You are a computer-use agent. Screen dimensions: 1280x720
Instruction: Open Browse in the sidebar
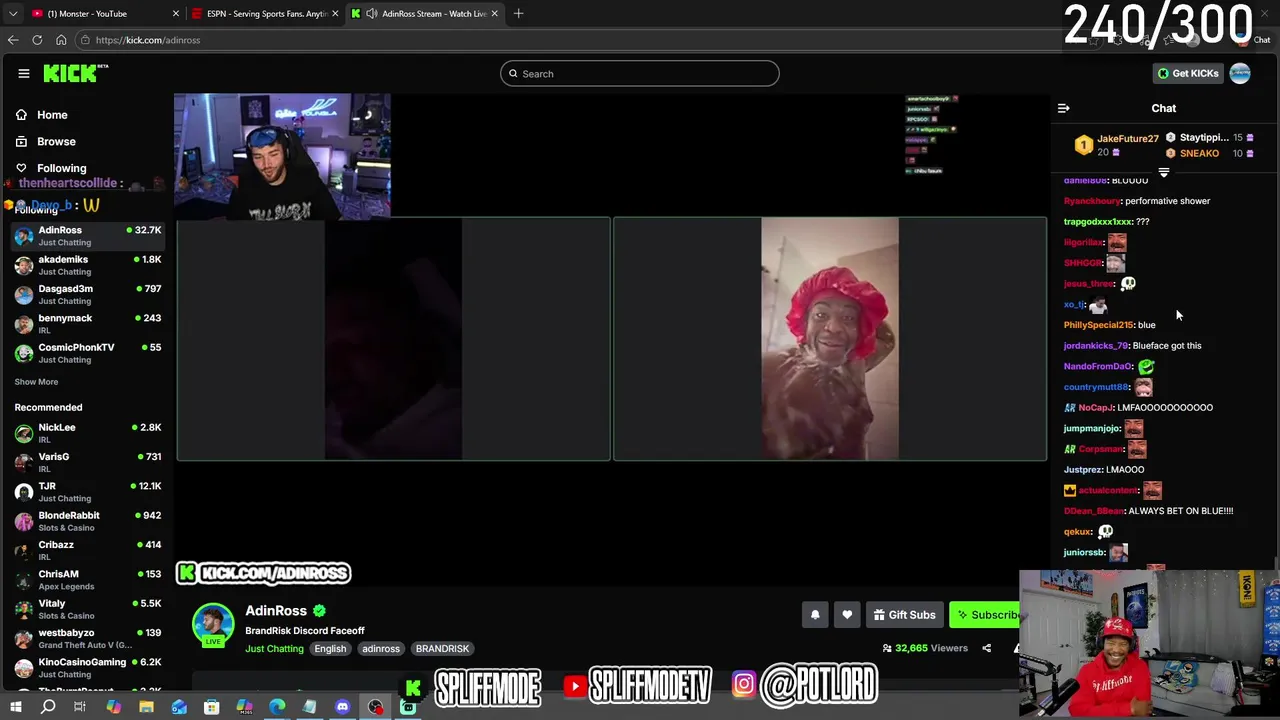click(56, 142)
